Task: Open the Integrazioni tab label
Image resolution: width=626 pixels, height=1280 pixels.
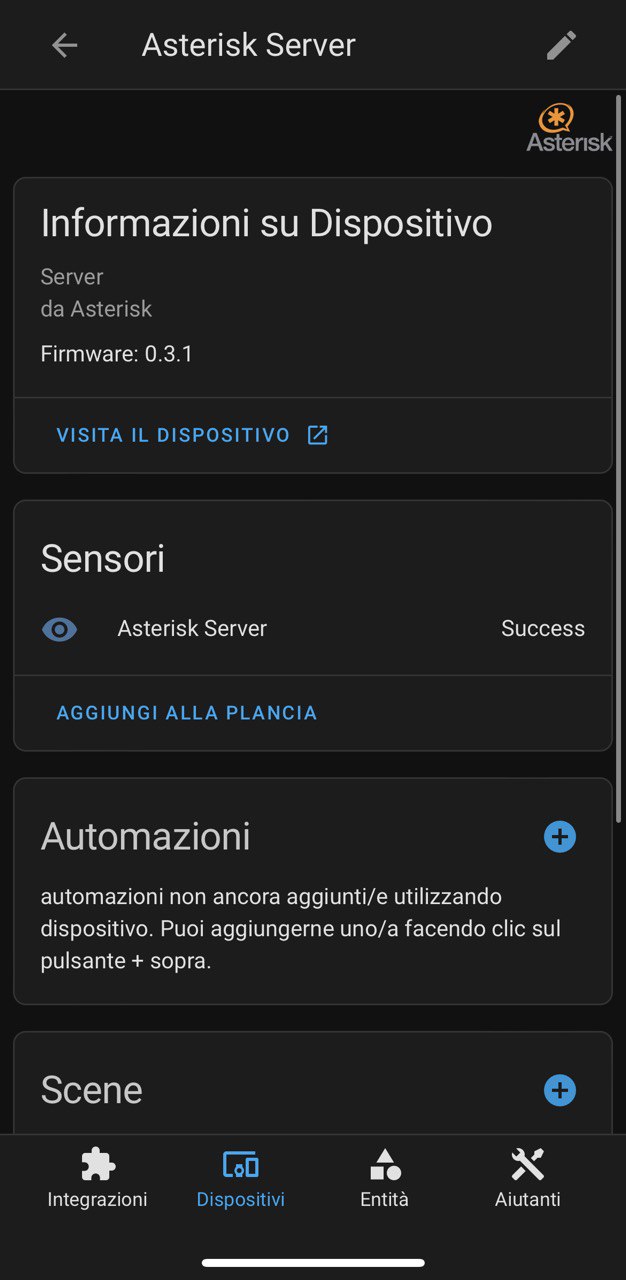Action: 97,1199
